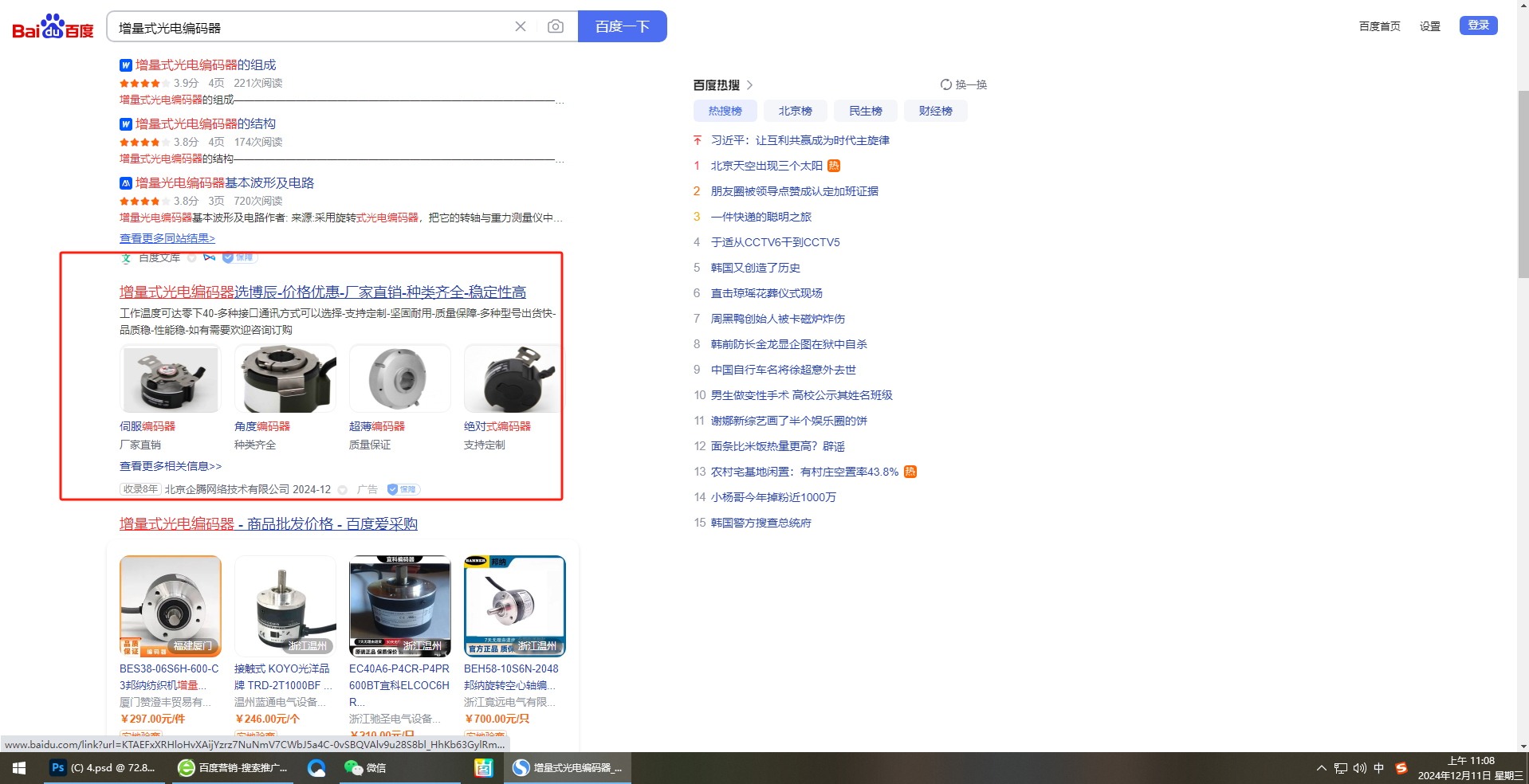Click the page's vertical scrollbar
Screen dimensions: 1529x784
click(1523, 183)
